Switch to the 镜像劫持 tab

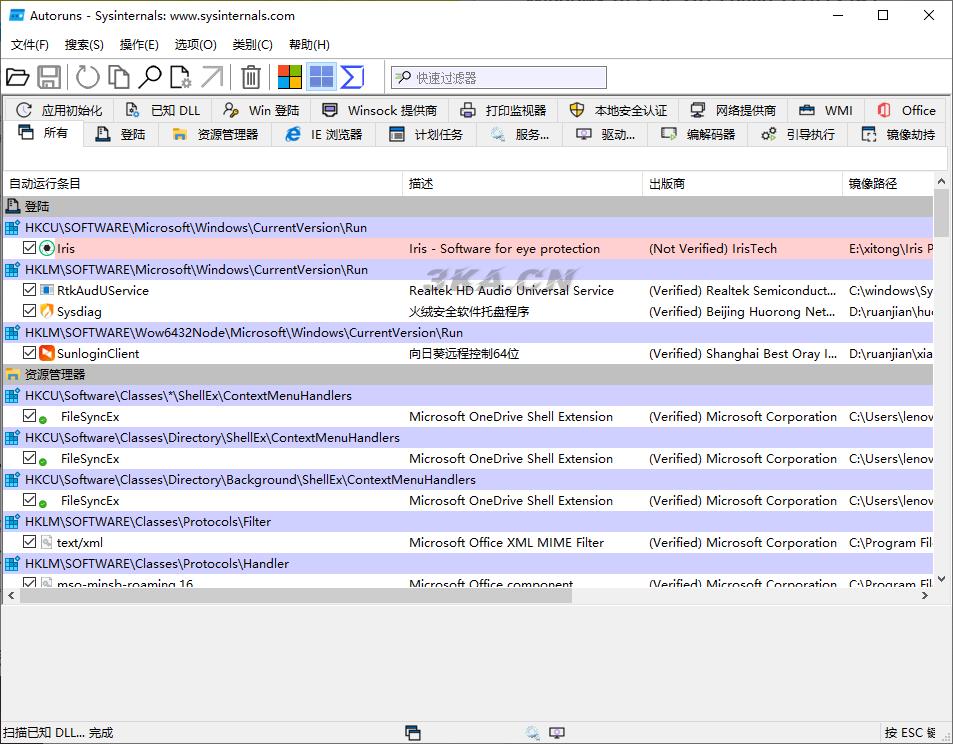(x=898, y=134)
